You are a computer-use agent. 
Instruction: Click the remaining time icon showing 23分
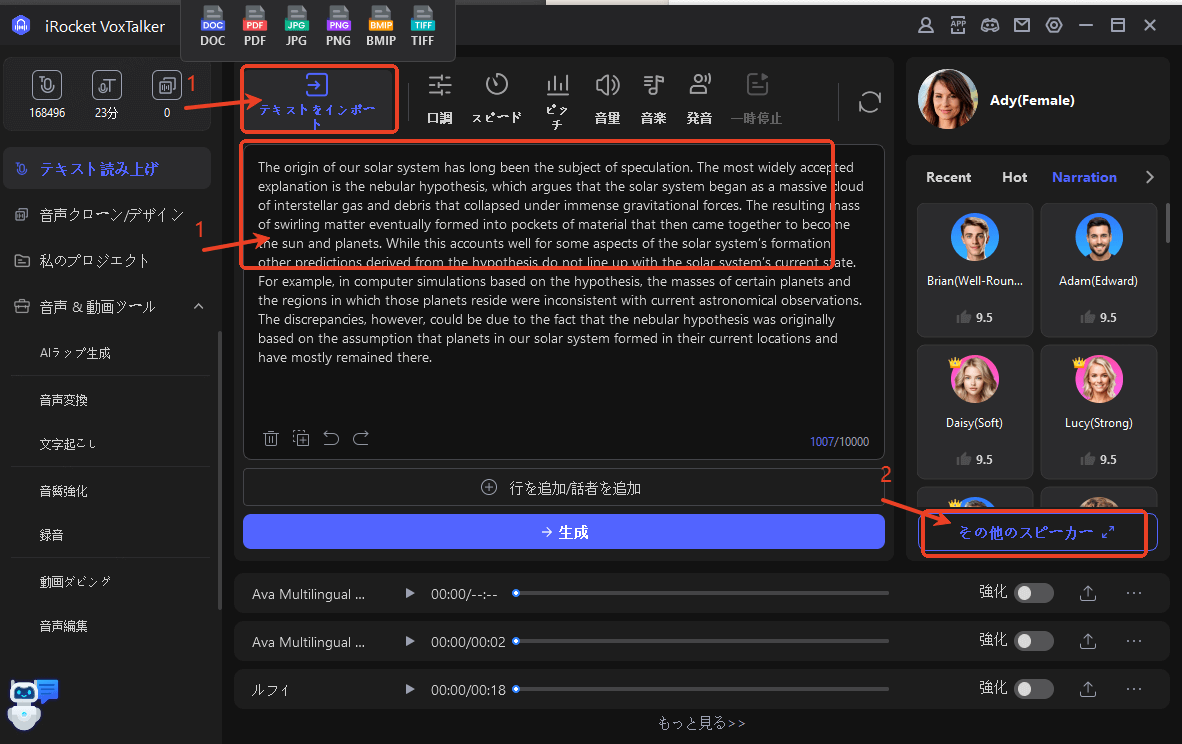coord(106,85)
